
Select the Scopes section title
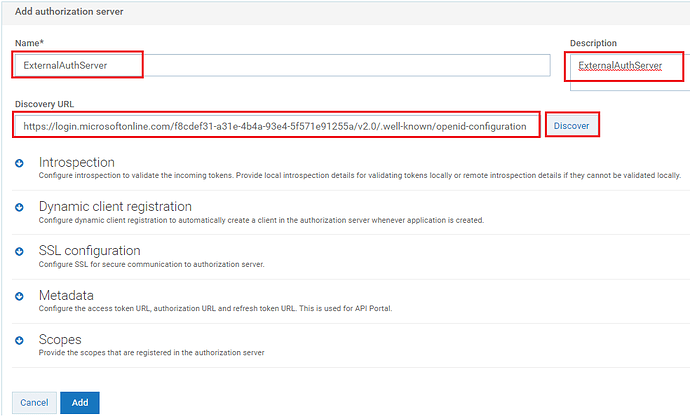coord(60,339)
